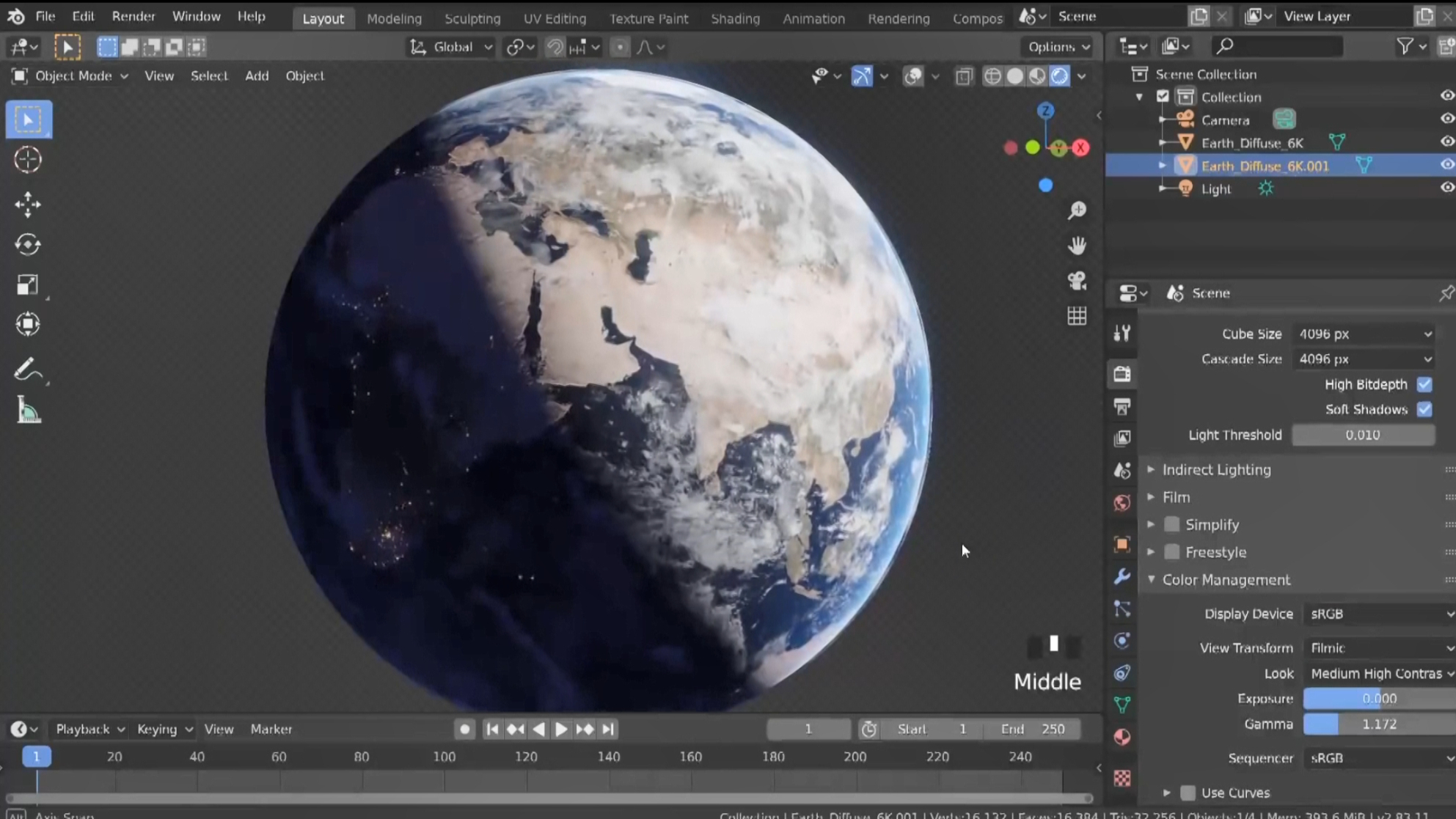The image size is (1456, 819).
Task: Select Earth_Diffuse_6K.001 in outliner
Action: [x=1263, y=165]
